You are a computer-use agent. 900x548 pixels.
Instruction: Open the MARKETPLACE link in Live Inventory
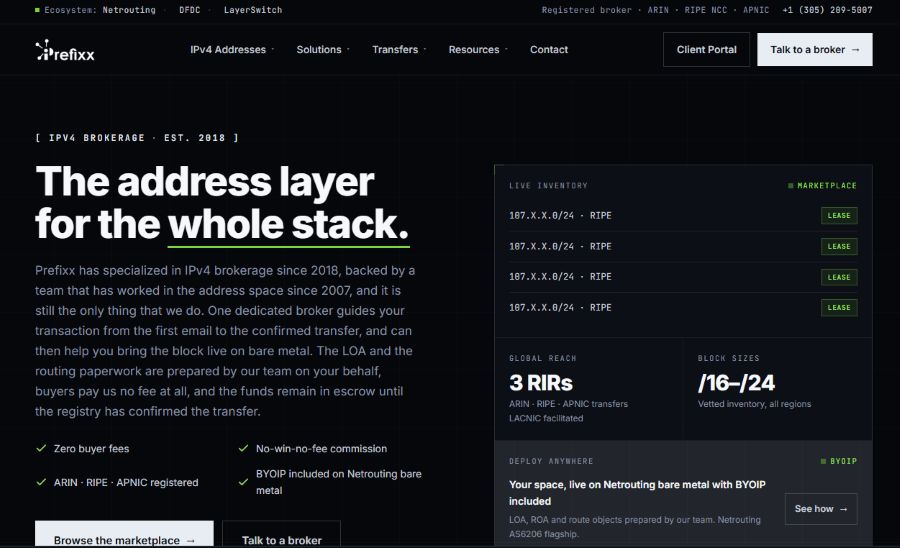[x=823, y=186]
